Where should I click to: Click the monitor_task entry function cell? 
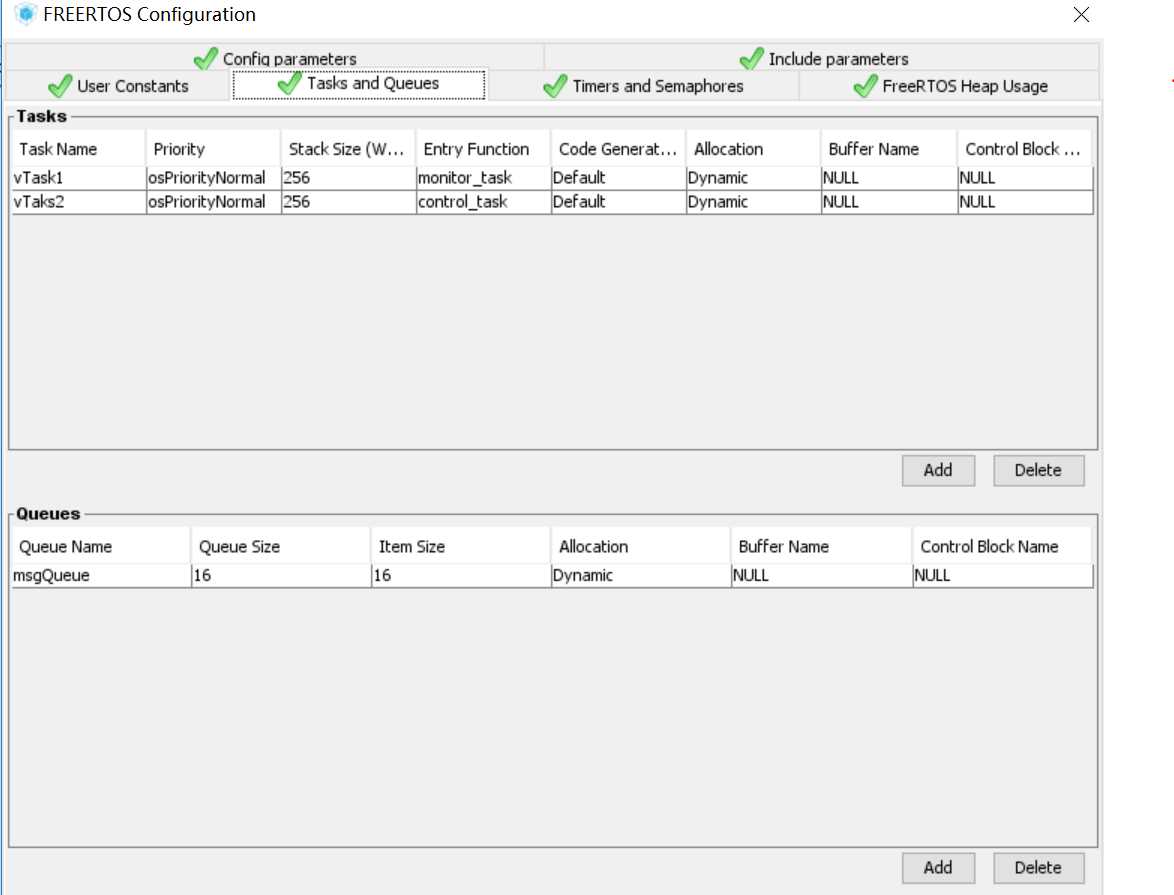484,178
